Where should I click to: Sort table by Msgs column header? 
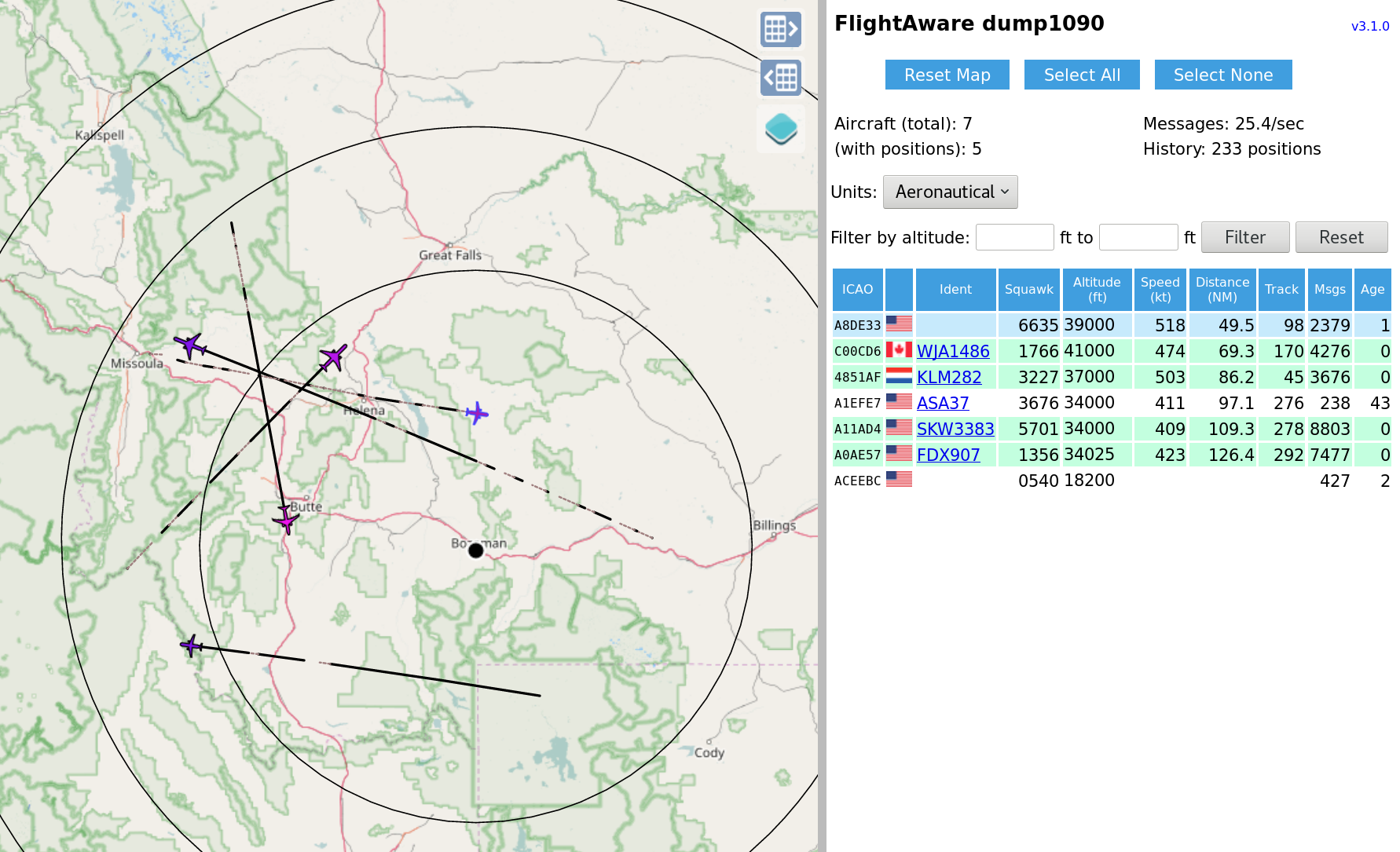(1329, 290)
